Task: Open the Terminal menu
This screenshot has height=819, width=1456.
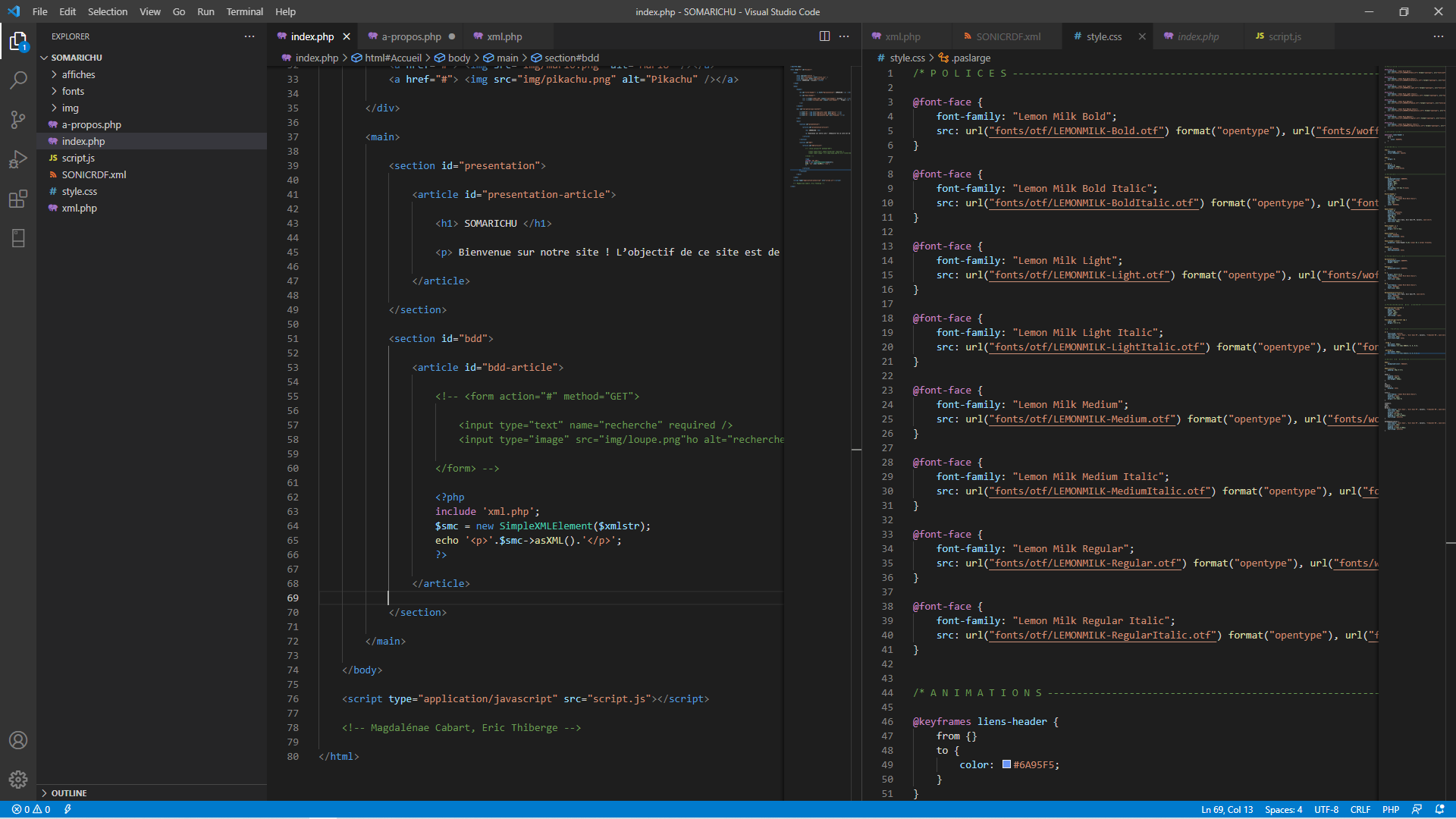Action: pos(244,11)
